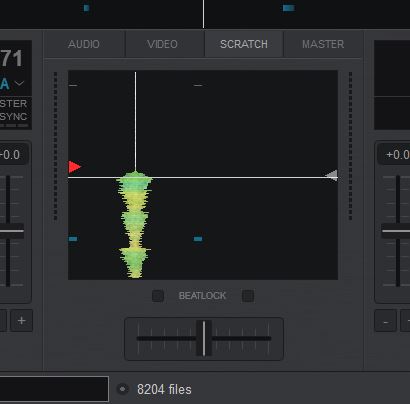Screen dimensions: 410x404
Task: Toggle the SYNC button on left deck
Action: [13, 117]
